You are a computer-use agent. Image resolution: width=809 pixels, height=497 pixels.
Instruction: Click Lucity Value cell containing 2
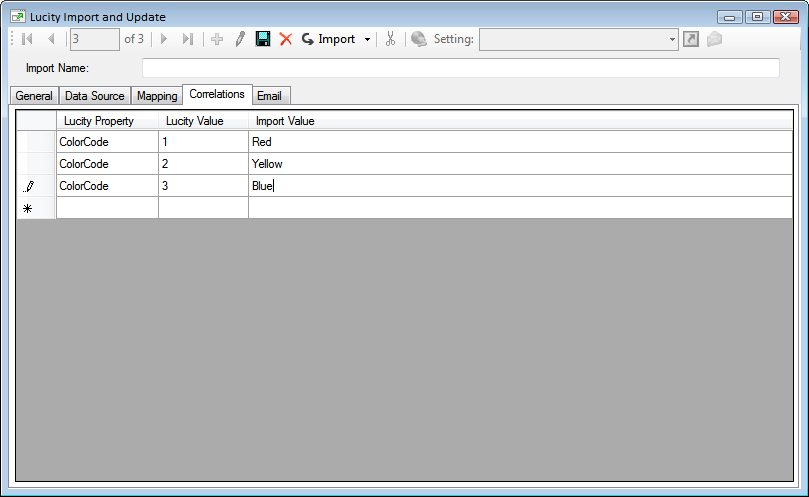pos(203,164)
